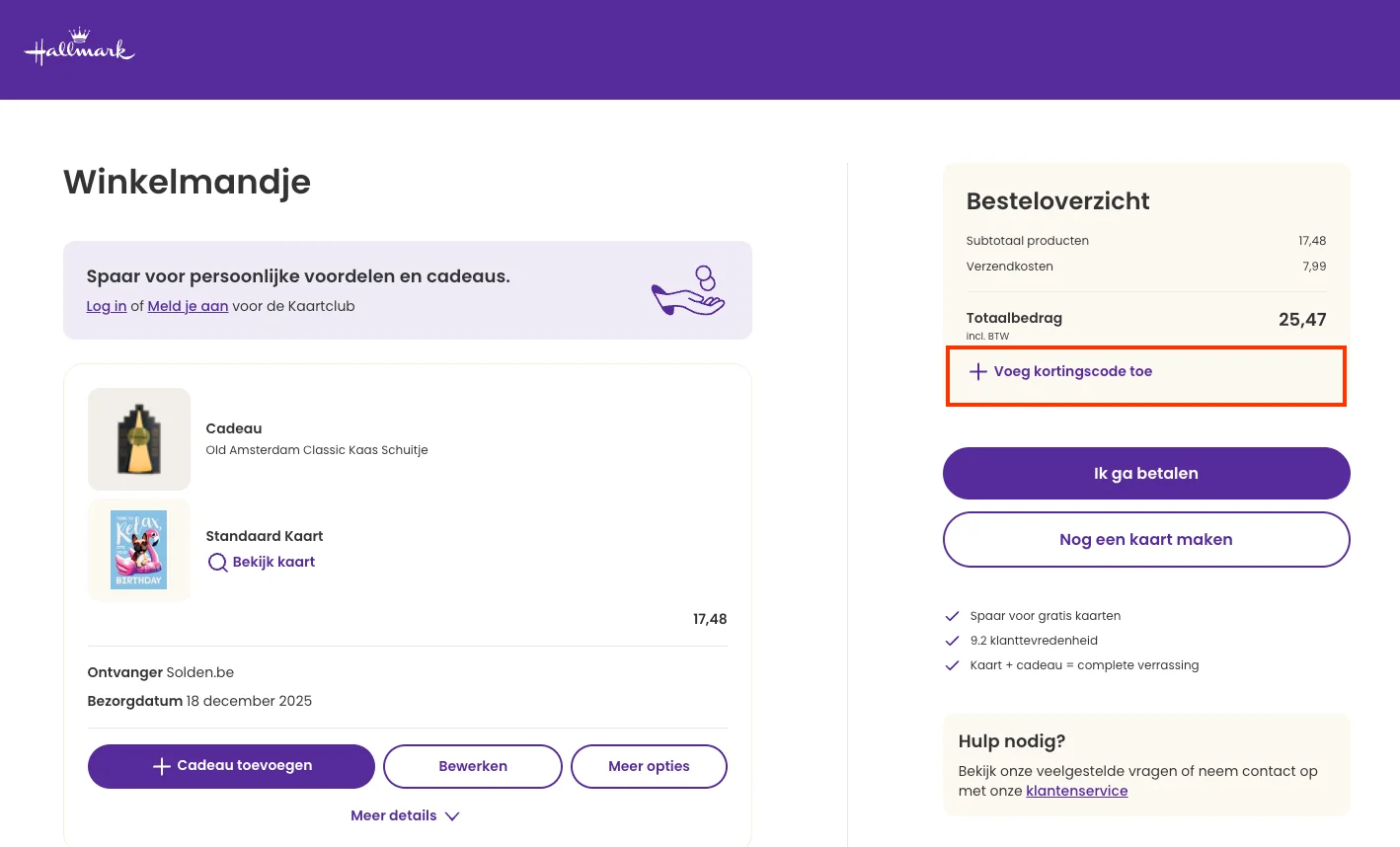Click the plus icon on Voeg kortingscode toe

tap(977, 372)
